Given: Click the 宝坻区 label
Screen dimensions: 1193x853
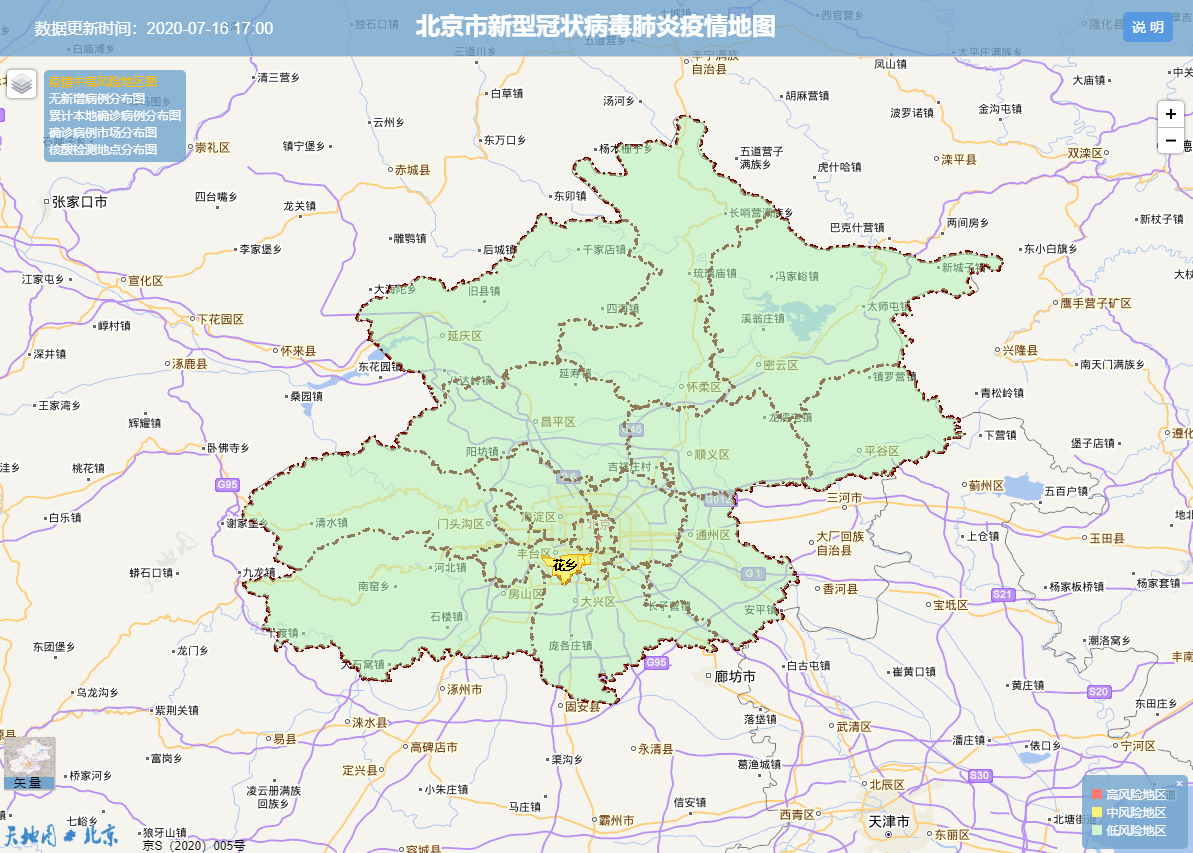Looking at the screenshot, I should pyautogui.click(x=950, y=605).
